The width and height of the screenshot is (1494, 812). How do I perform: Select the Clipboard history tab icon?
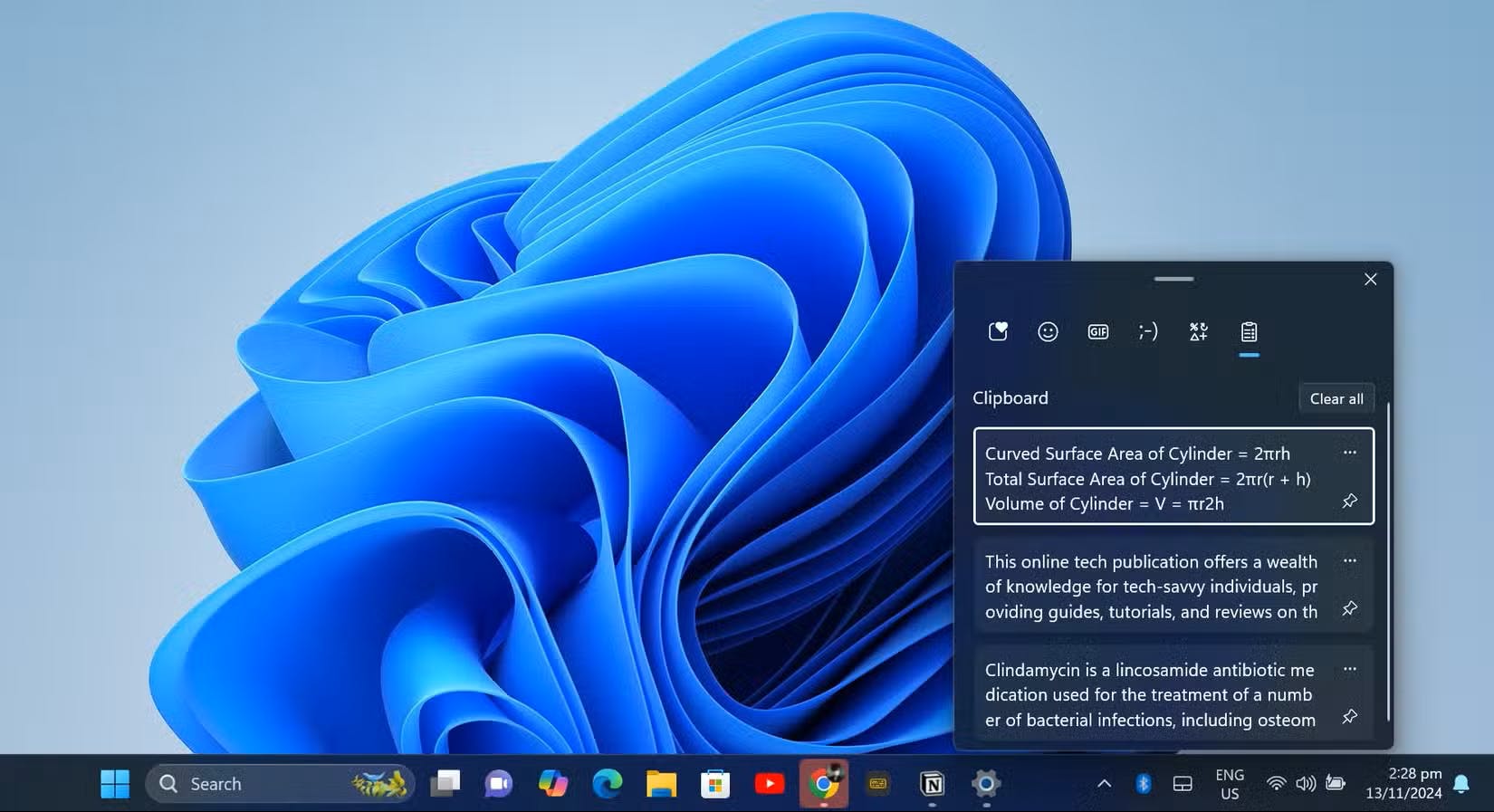(1249, 332)
